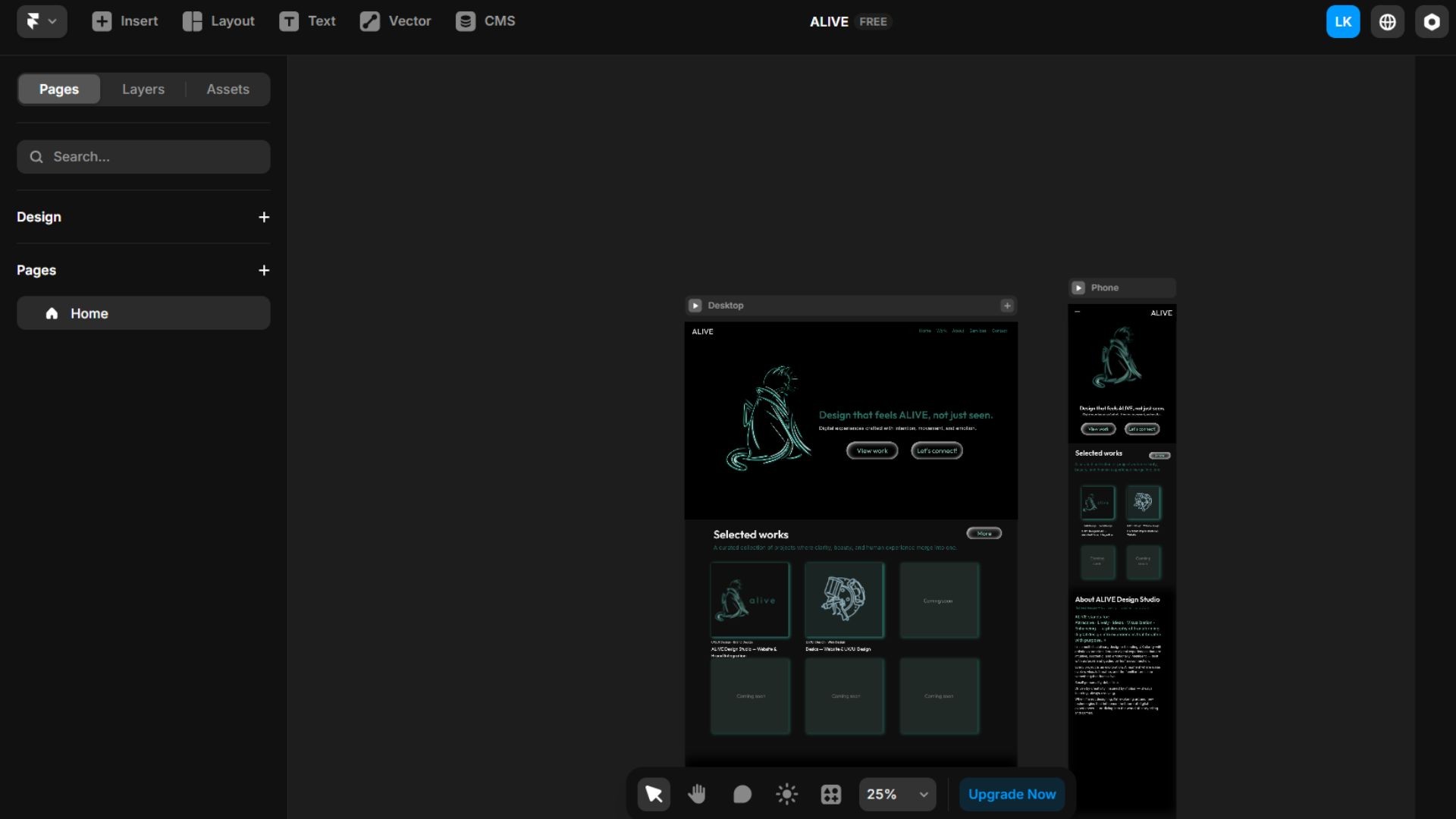This screenshot has width=1456, height=819.
Task: Select the Text tool
Action: pyautogui.click(x=307, y=21)
